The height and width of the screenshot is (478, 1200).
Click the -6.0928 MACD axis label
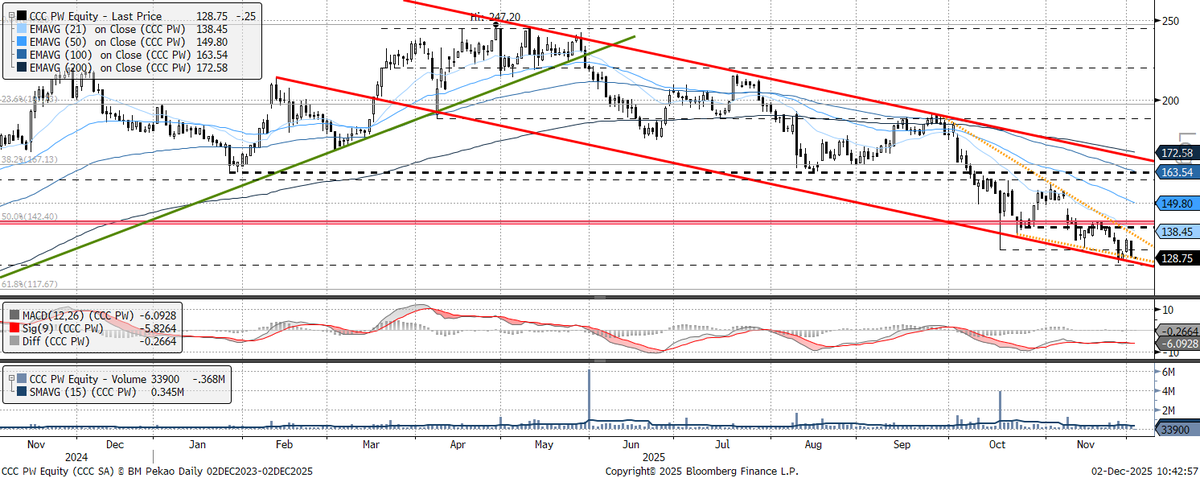tap(1176, 344)
